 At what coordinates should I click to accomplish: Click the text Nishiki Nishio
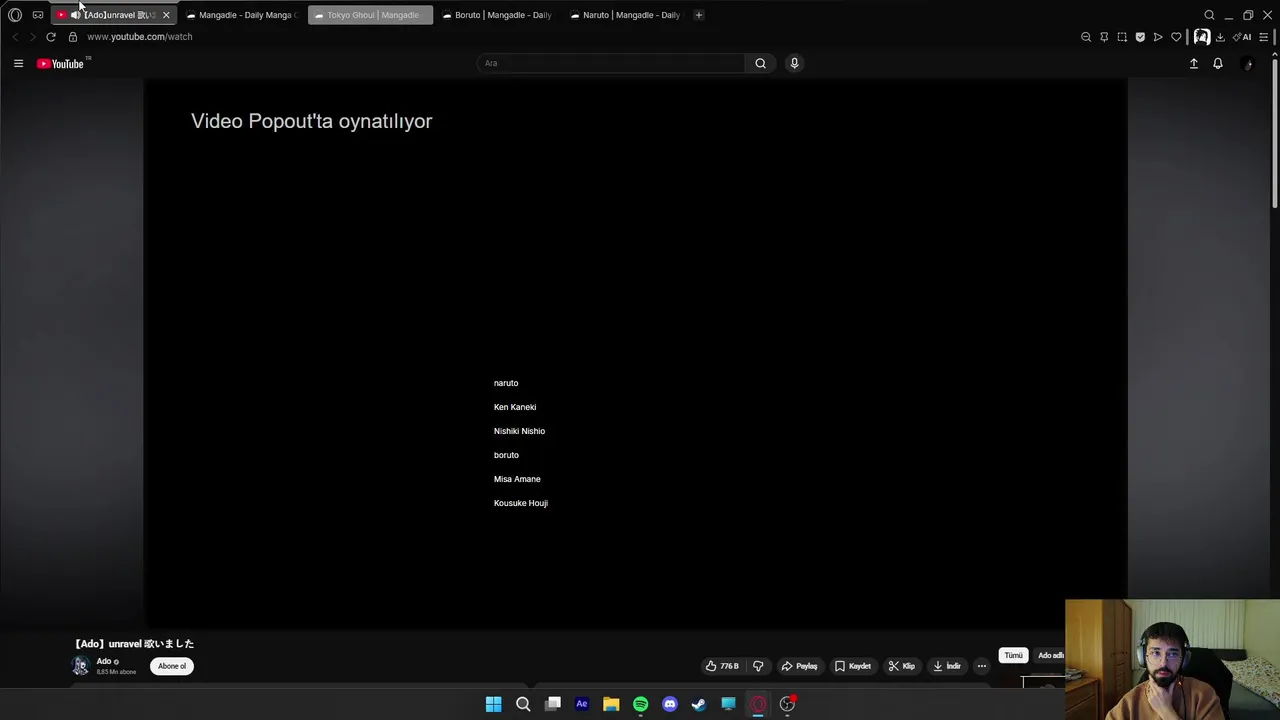(519, 431)
